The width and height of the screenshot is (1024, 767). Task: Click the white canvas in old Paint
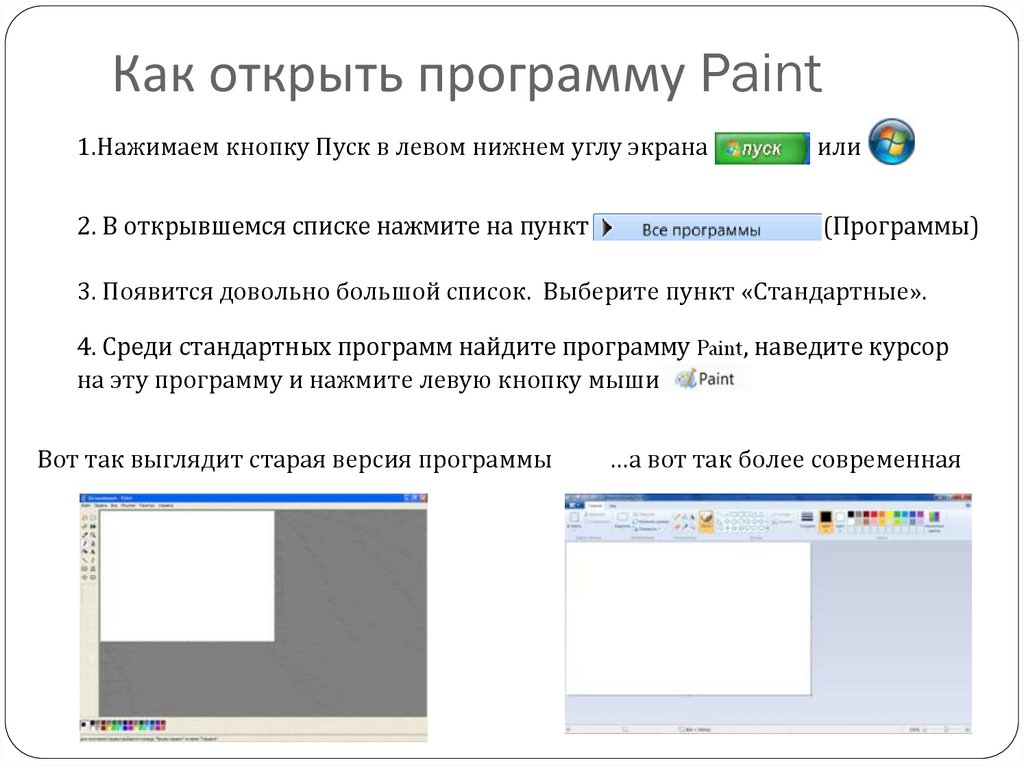(187, 576)
